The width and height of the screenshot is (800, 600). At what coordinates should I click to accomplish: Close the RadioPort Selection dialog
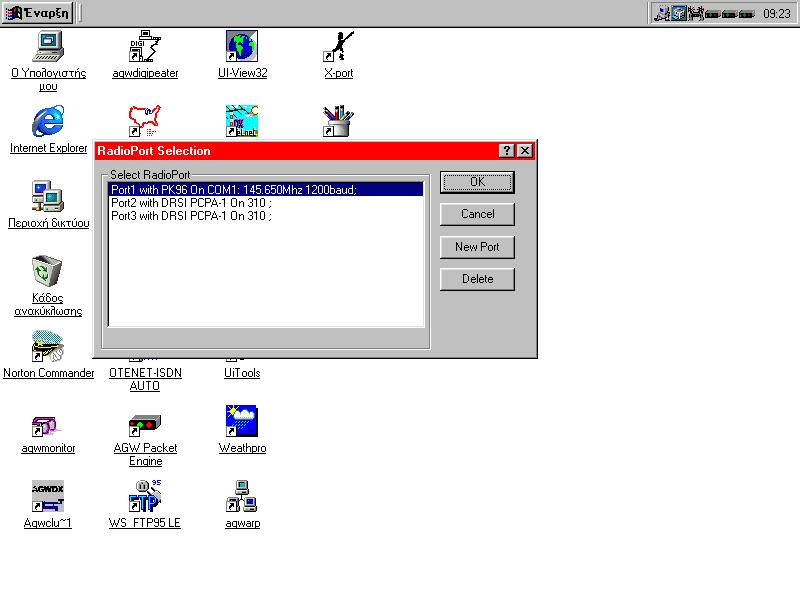tap(525, 151)
